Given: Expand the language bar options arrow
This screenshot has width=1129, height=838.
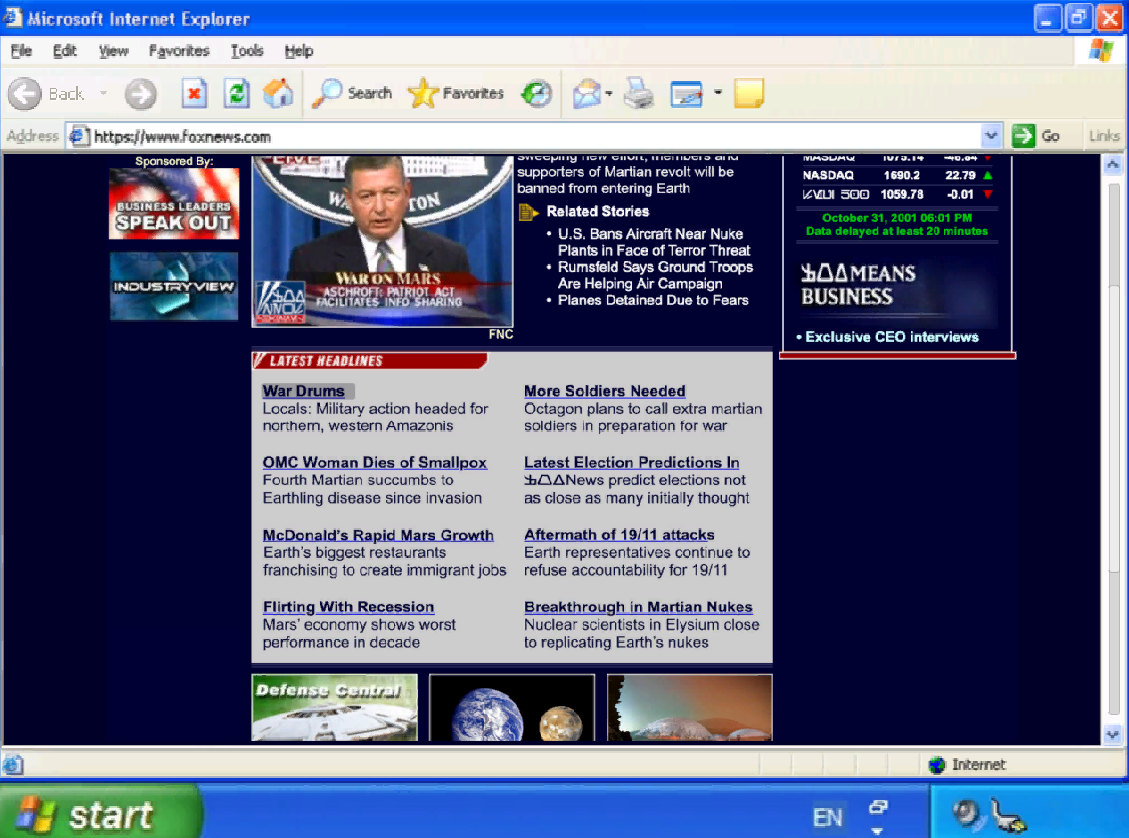Looking at the screenshot, I should coord(877,831).
